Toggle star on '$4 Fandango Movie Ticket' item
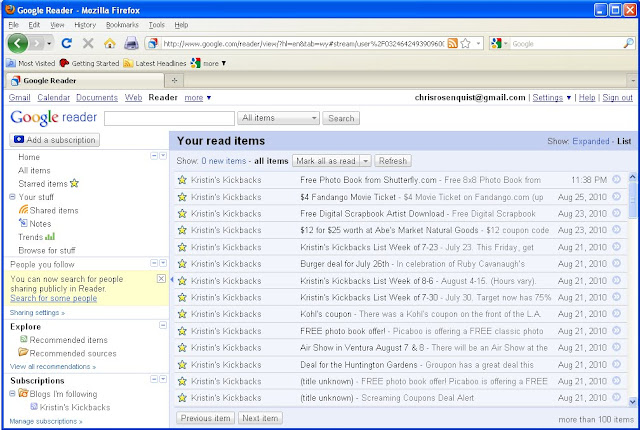Viewport: 640px width, 430px height. coord(182,197)
